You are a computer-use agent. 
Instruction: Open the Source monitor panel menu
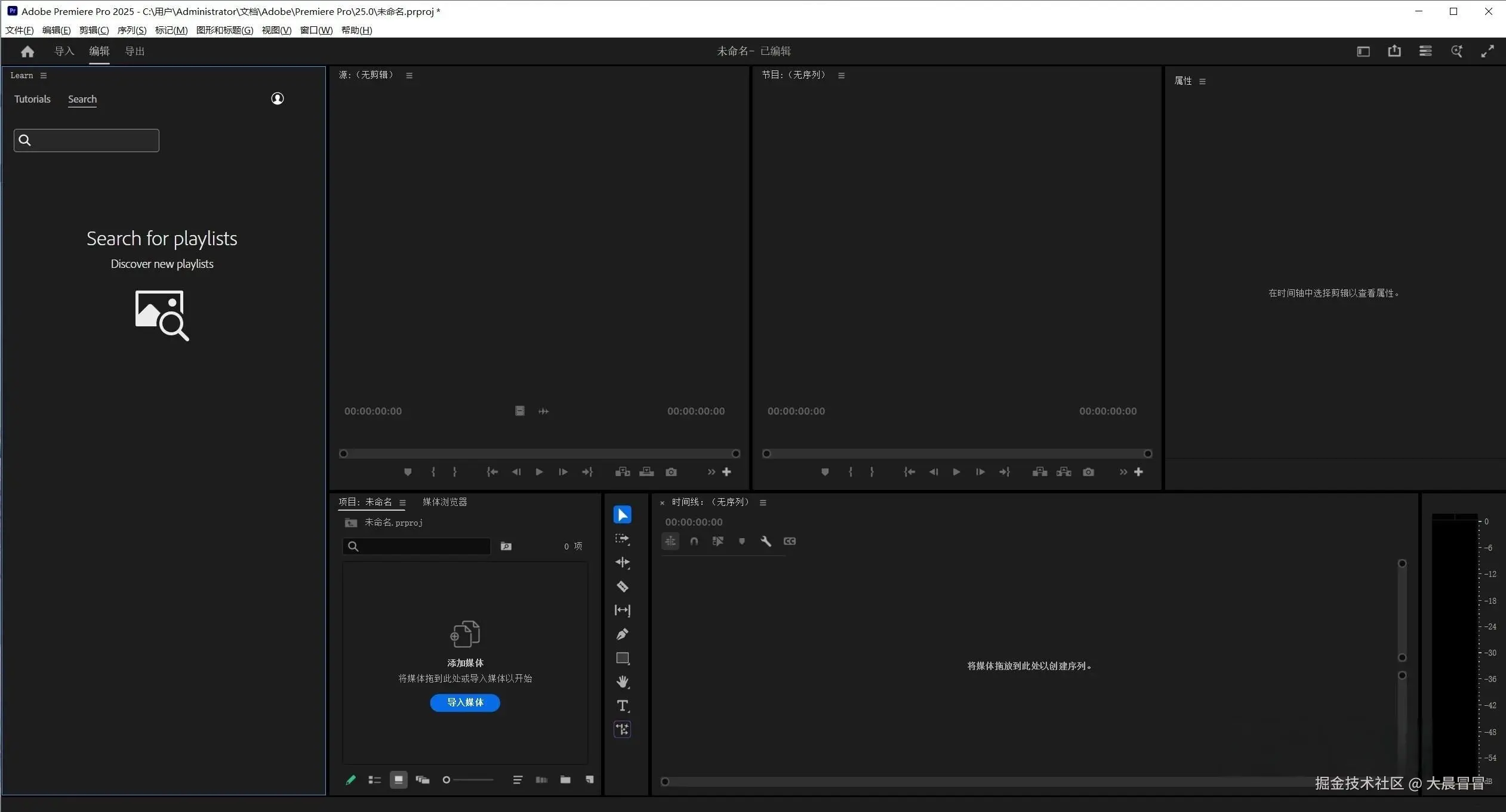click(409, 75)
